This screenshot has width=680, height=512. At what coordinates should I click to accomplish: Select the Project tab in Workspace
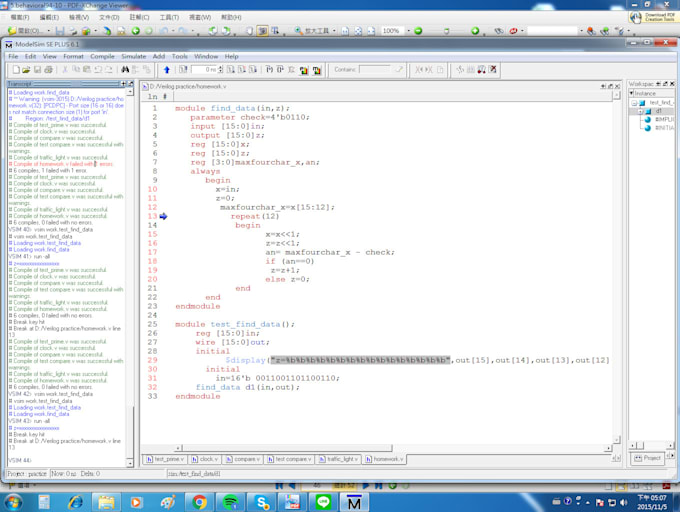click(648, 458)
